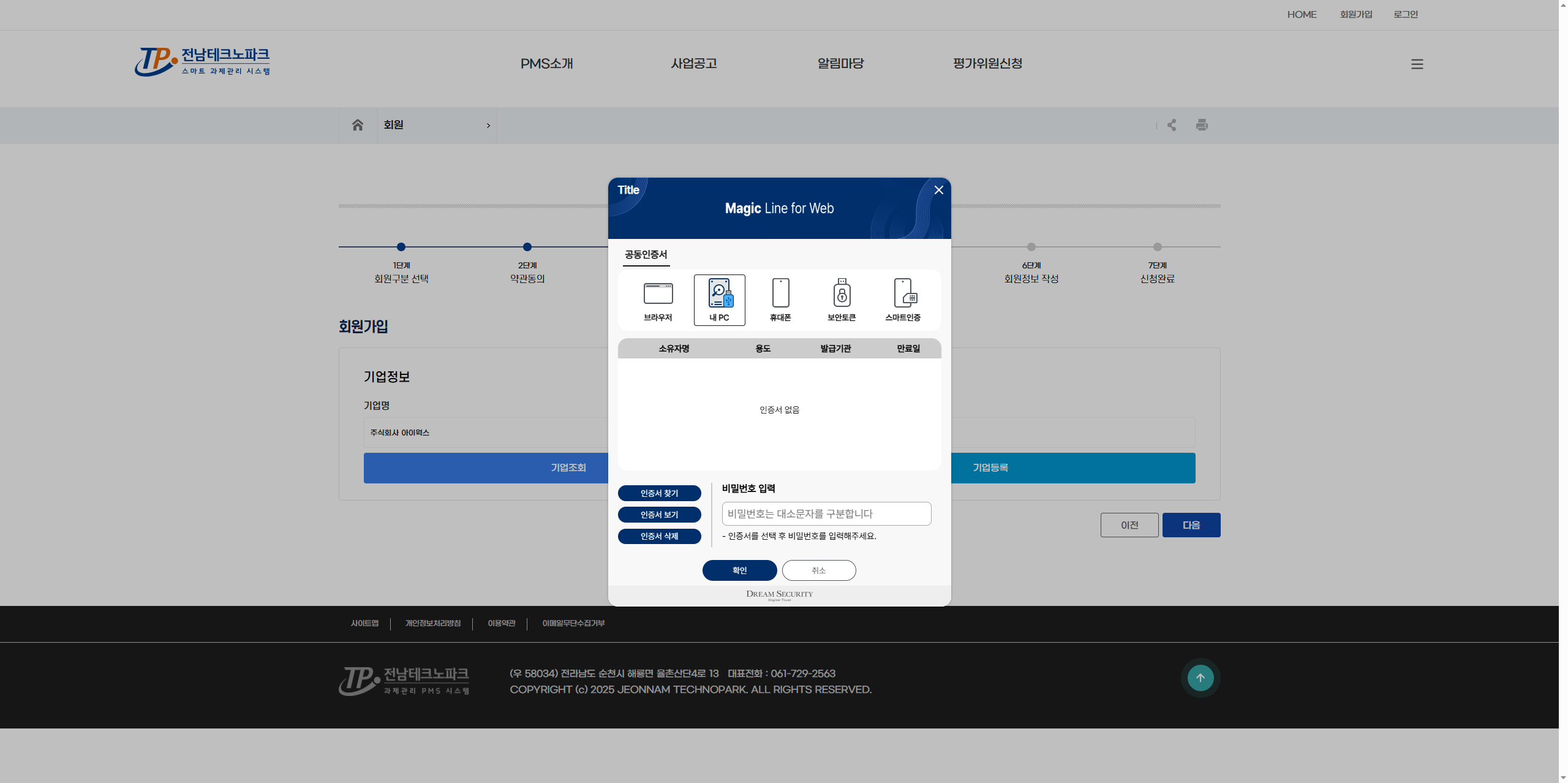Switch to the 공동인증서 tab
Image resolution: width=1568 pixels, height=783 pixels.
tap(646, 255)
